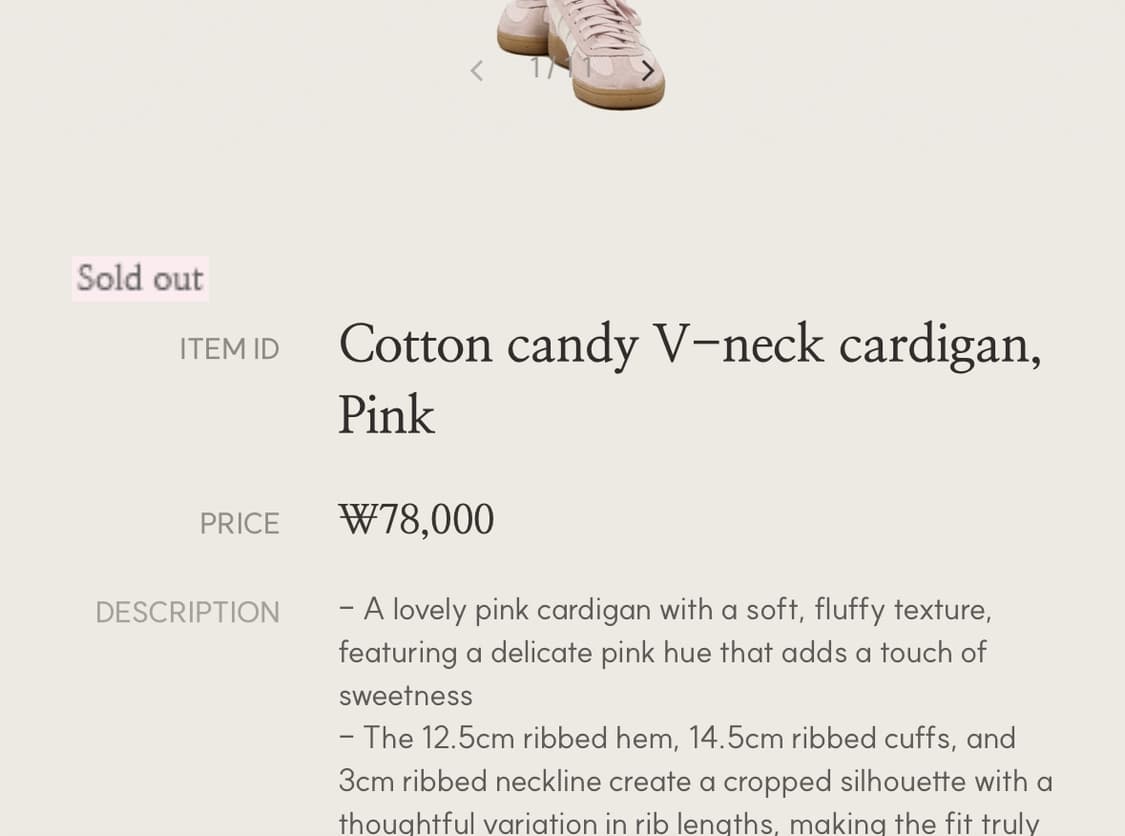Click the Cotton candy V-neck cardigan title
This screenshot has height=836, width=1125.
(690, 345)
